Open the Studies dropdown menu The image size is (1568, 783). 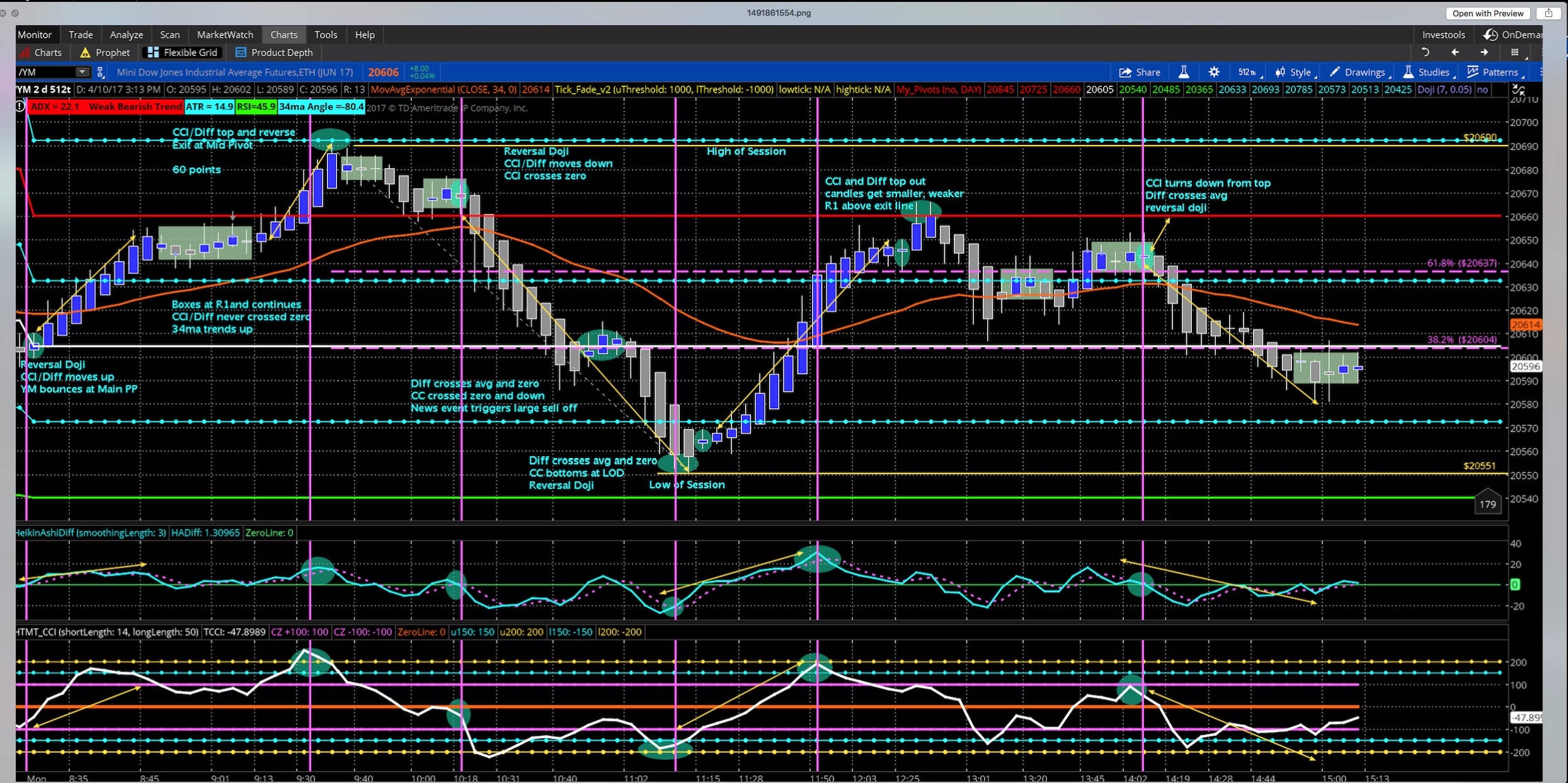(x=1427, y=72)
